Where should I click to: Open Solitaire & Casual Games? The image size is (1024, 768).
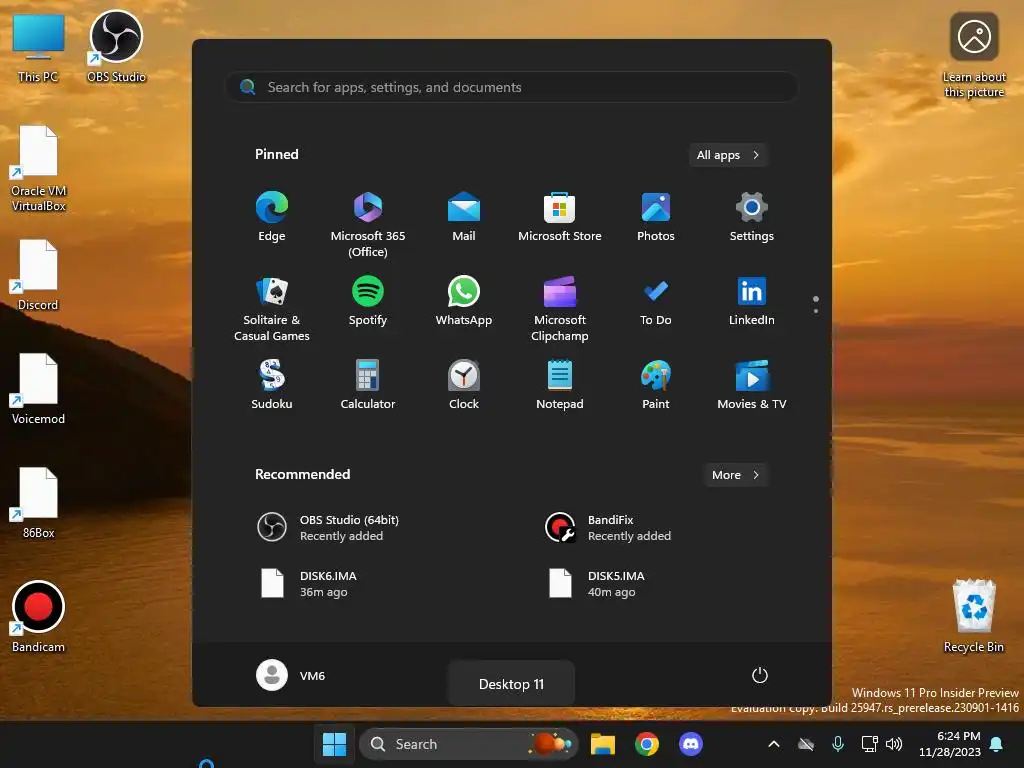[x=272, y=308]
